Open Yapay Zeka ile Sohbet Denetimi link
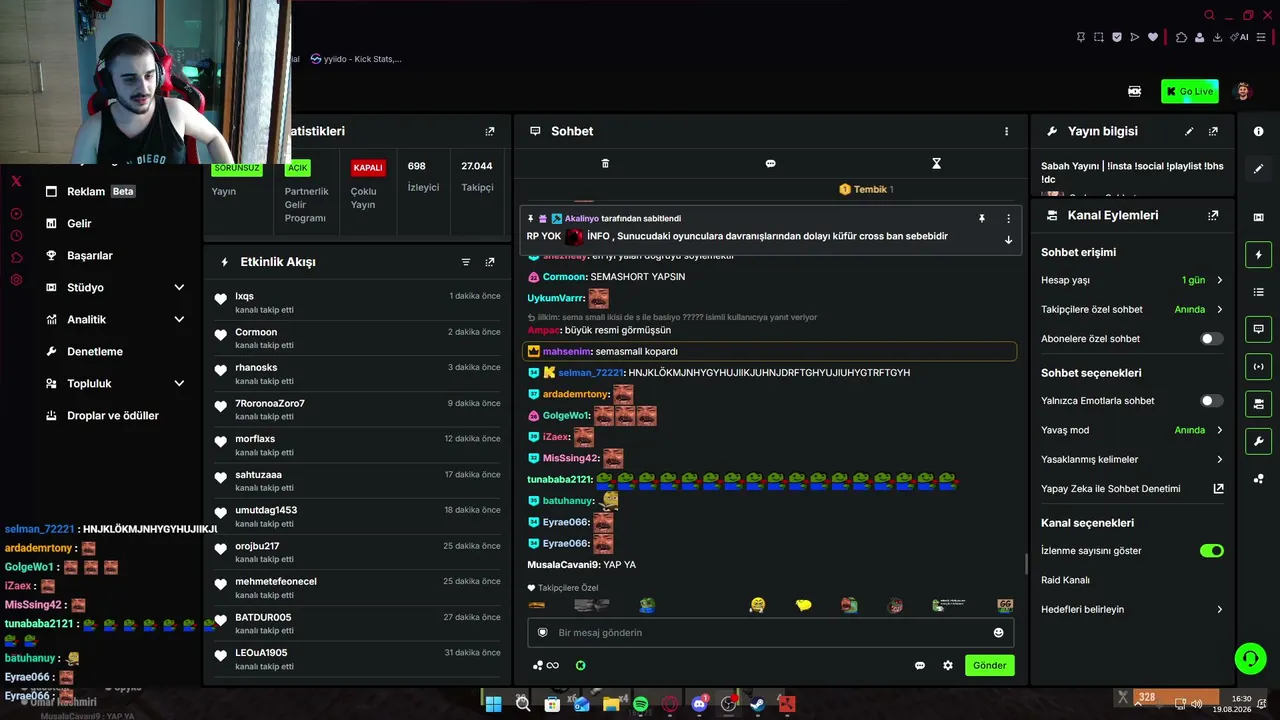 click(1132, 489)
